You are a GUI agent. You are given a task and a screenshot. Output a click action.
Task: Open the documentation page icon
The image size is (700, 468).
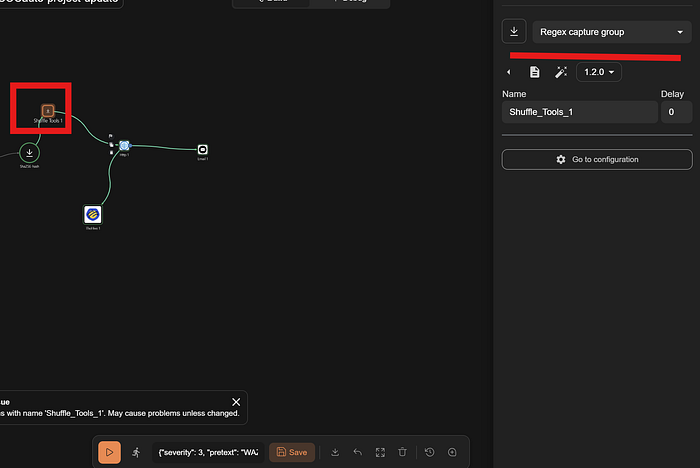point(534,72)
